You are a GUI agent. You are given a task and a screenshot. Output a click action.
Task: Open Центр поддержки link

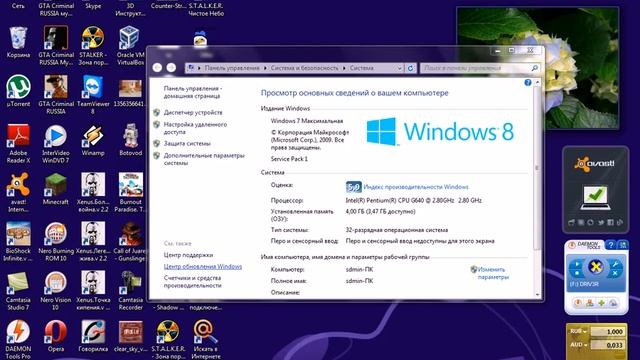(188, 255)
